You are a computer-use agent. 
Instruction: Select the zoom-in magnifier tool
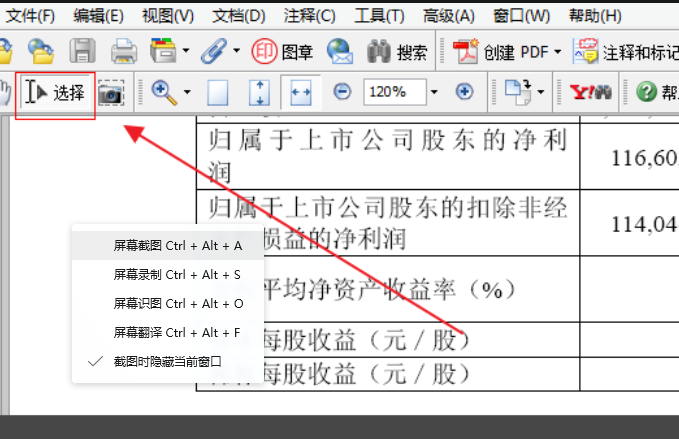point(164,92)
